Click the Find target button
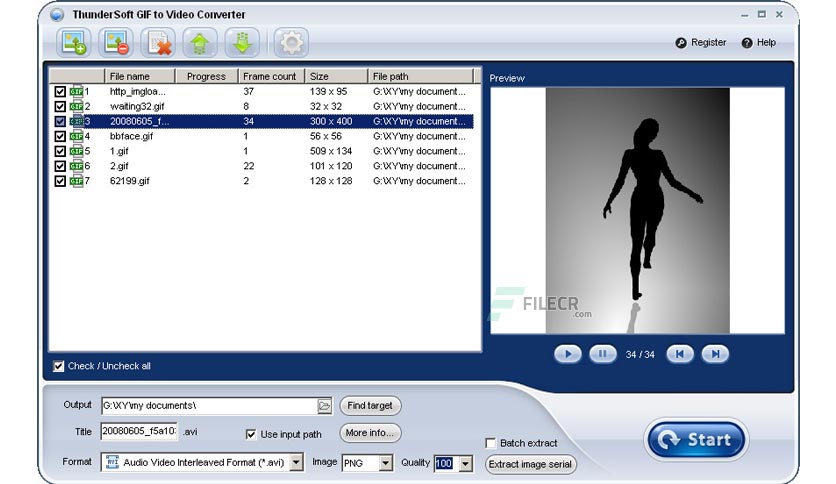836x484 pixels. [x=370, y=406]
